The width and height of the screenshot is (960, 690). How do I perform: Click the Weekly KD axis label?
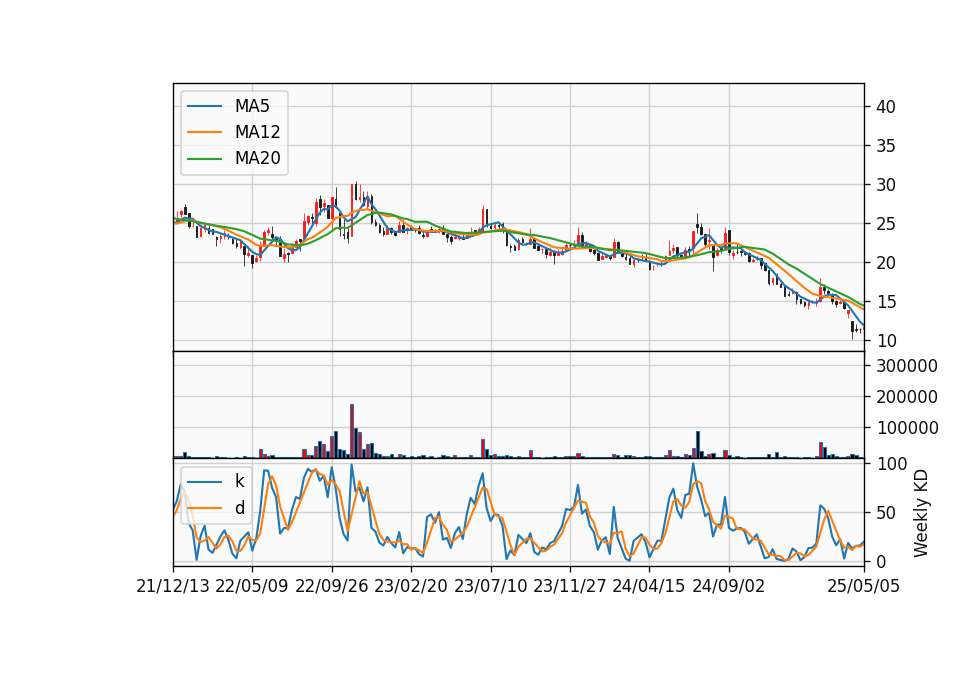tap(920, 514)
